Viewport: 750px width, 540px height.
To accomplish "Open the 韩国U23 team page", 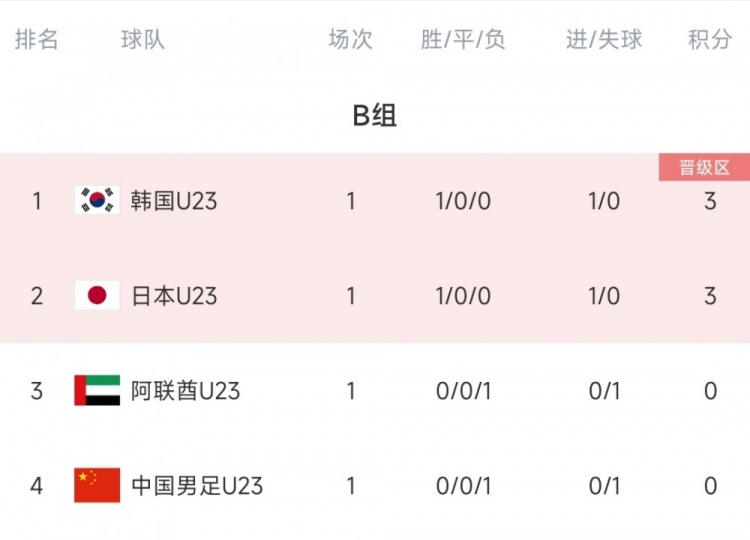I will tap(174, 201).
